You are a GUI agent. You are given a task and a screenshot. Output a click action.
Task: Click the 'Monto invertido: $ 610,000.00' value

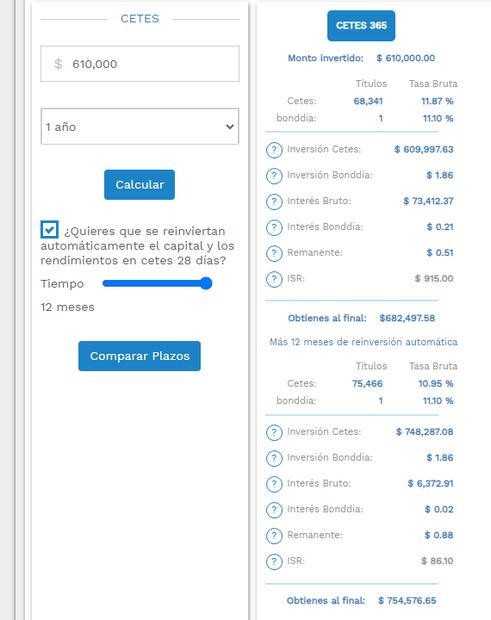click(406, 58)
